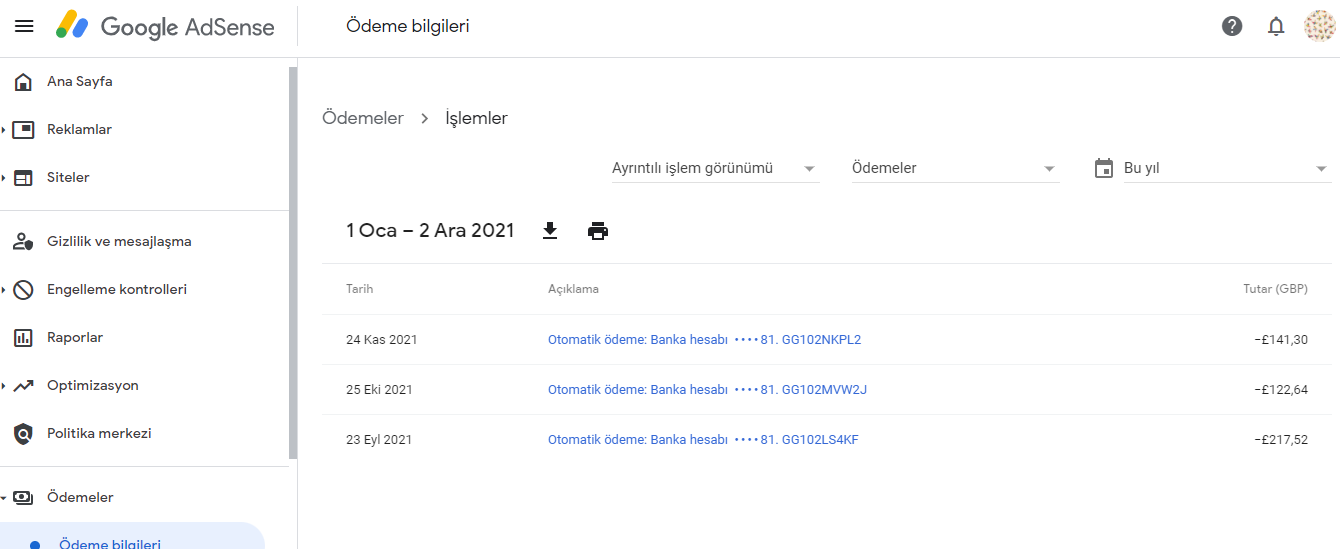The image size is (1340, 549).
Task: Open the Ayrıntılı işlem görünümü dropdown
Action: tap(715, 168)
